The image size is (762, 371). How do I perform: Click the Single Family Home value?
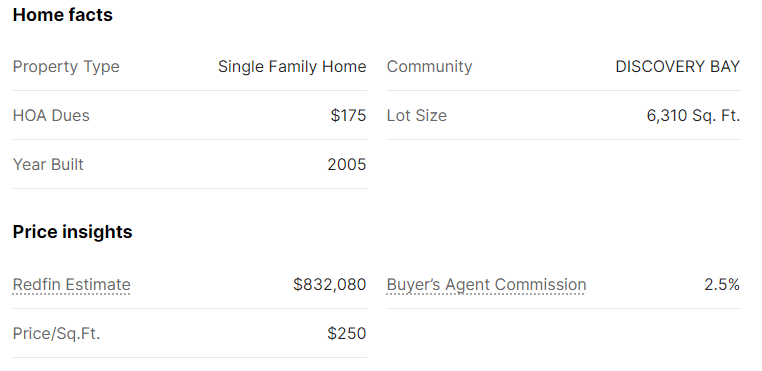pyautogui.click(x=292, y=67)
